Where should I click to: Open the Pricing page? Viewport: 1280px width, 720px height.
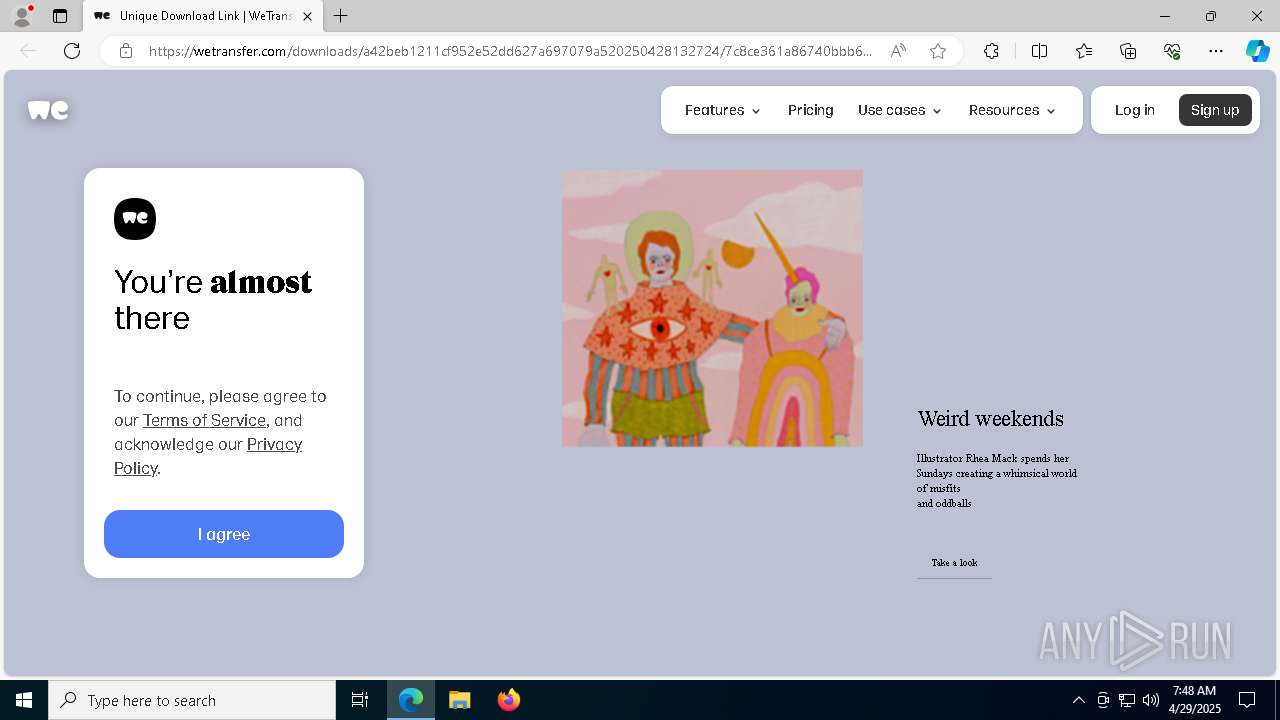[810, 110]
